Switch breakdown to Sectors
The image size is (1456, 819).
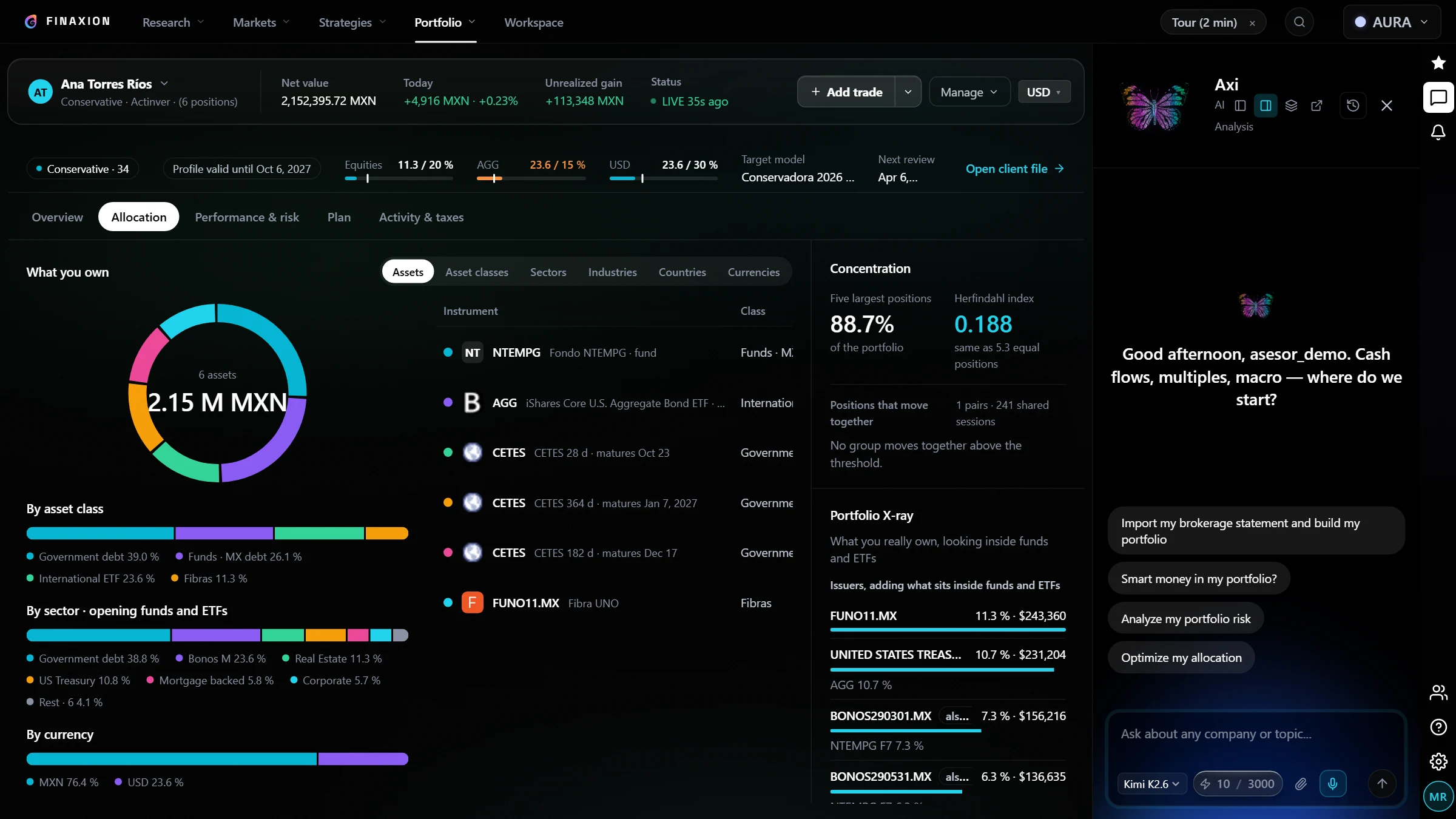pyautogui.click(x=548, y=272)
